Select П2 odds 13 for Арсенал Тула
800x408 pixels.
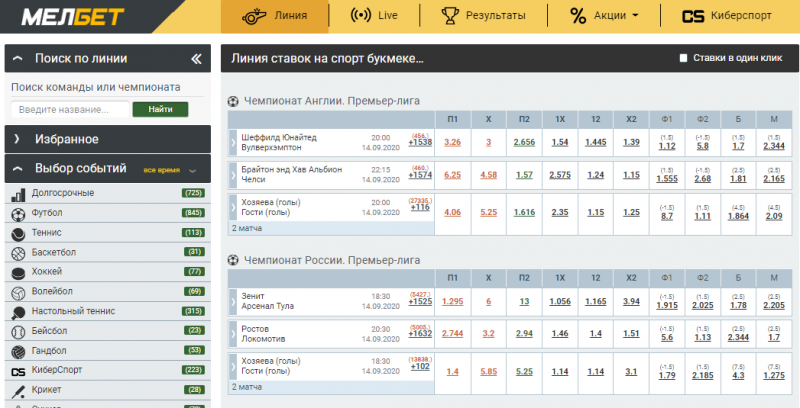[x=524, y=301]
